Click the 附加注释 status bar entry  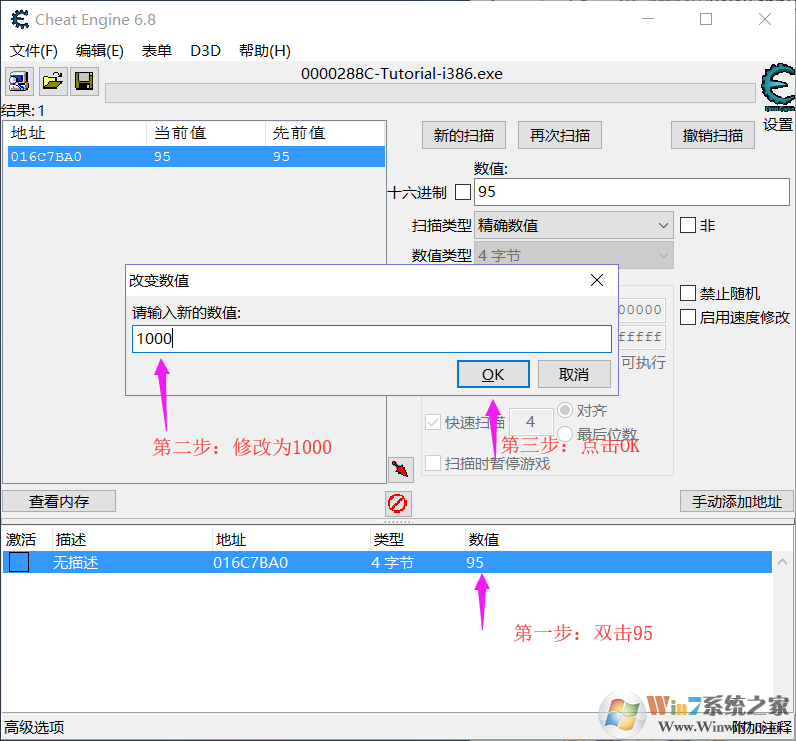(761, 727)
